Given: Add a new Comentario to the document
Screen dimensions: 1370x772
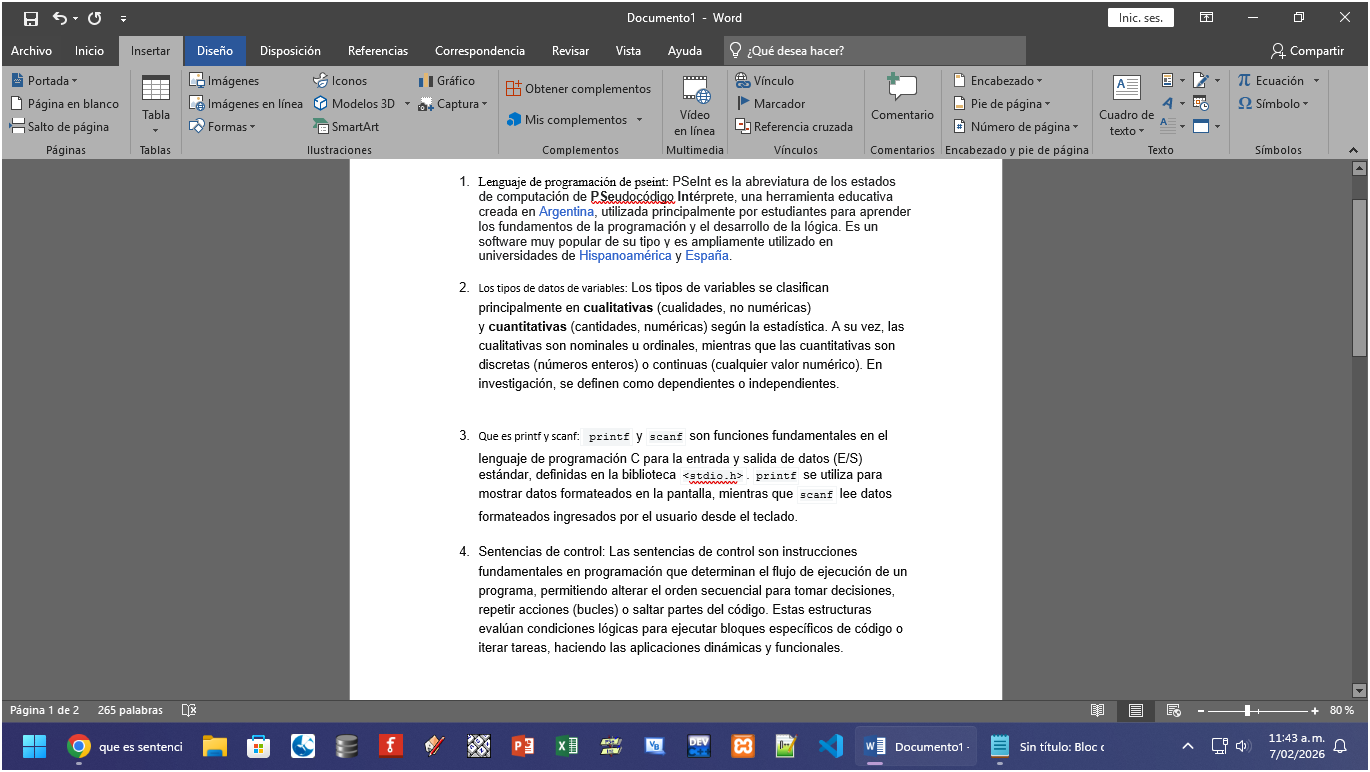Looking at the screenshot, I should pyautogui.click(x=901, y=100).
